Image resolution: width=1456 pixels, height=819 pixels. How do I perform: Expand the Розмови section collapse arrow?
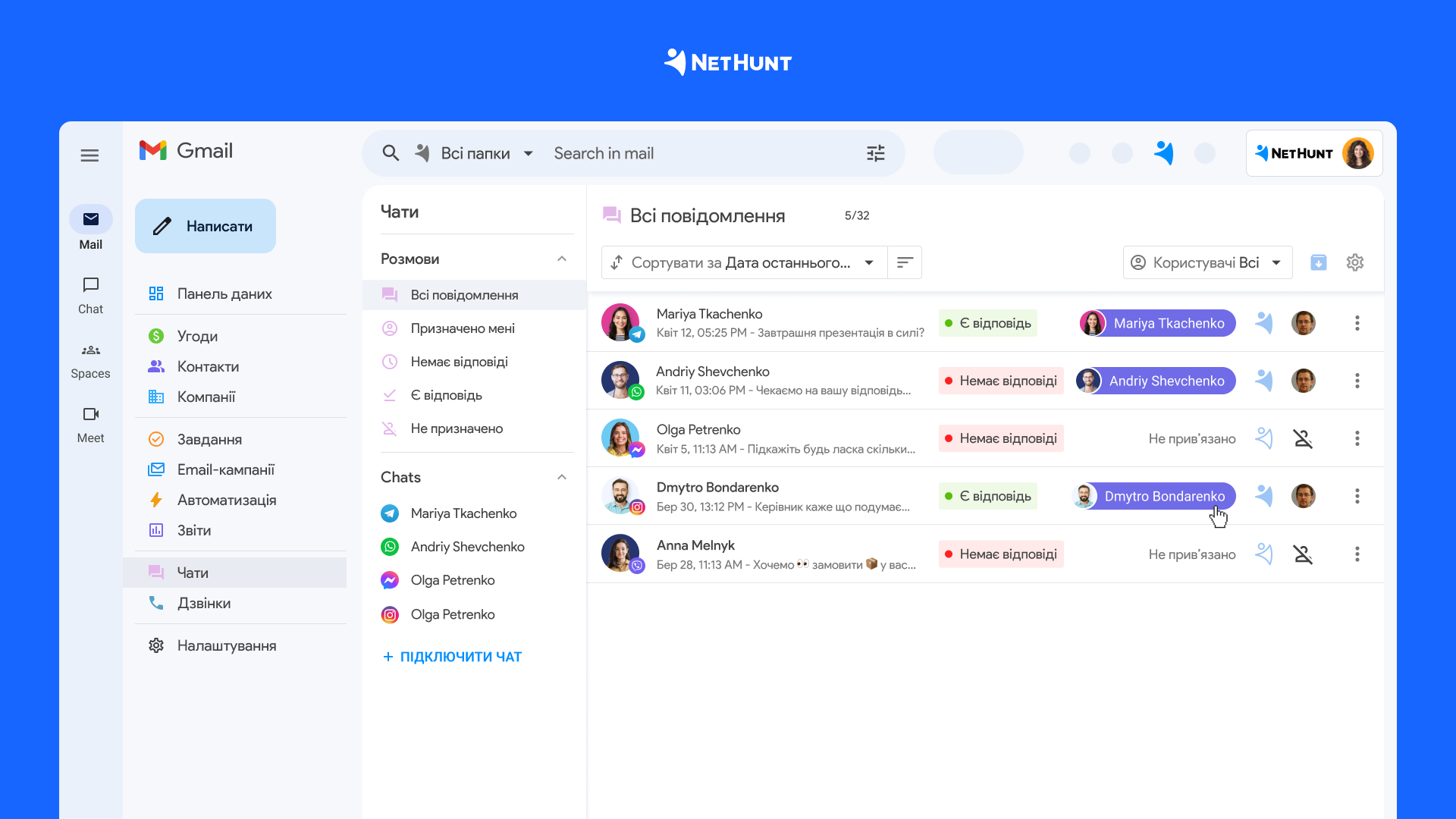coord(562,258)
